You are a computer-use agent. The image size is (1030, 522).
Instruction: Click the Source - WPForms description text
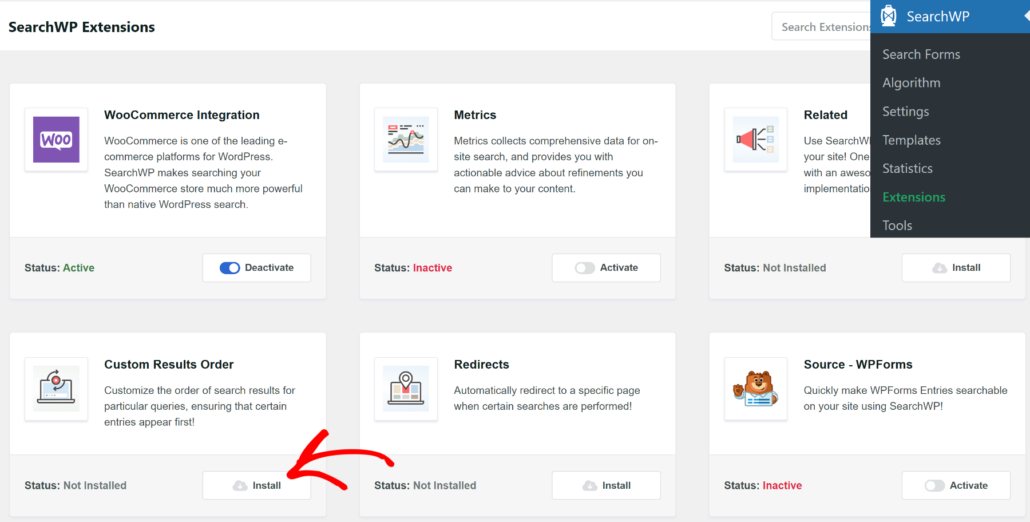906,399
